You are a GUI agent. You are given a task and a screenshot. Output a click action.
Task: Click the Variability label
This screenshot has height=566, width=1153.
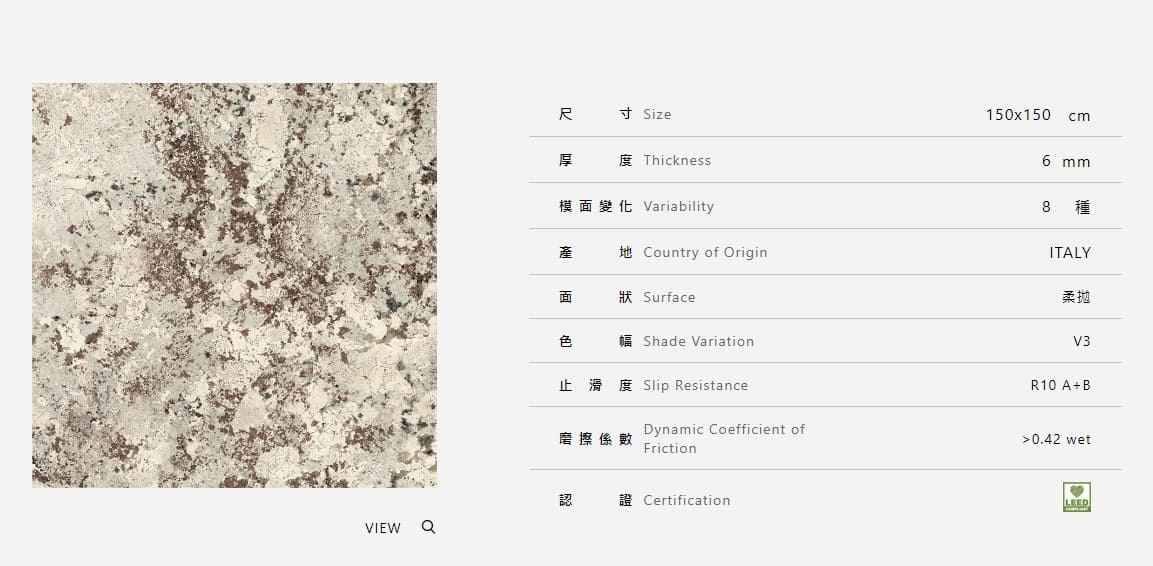[x=678, y=206]
